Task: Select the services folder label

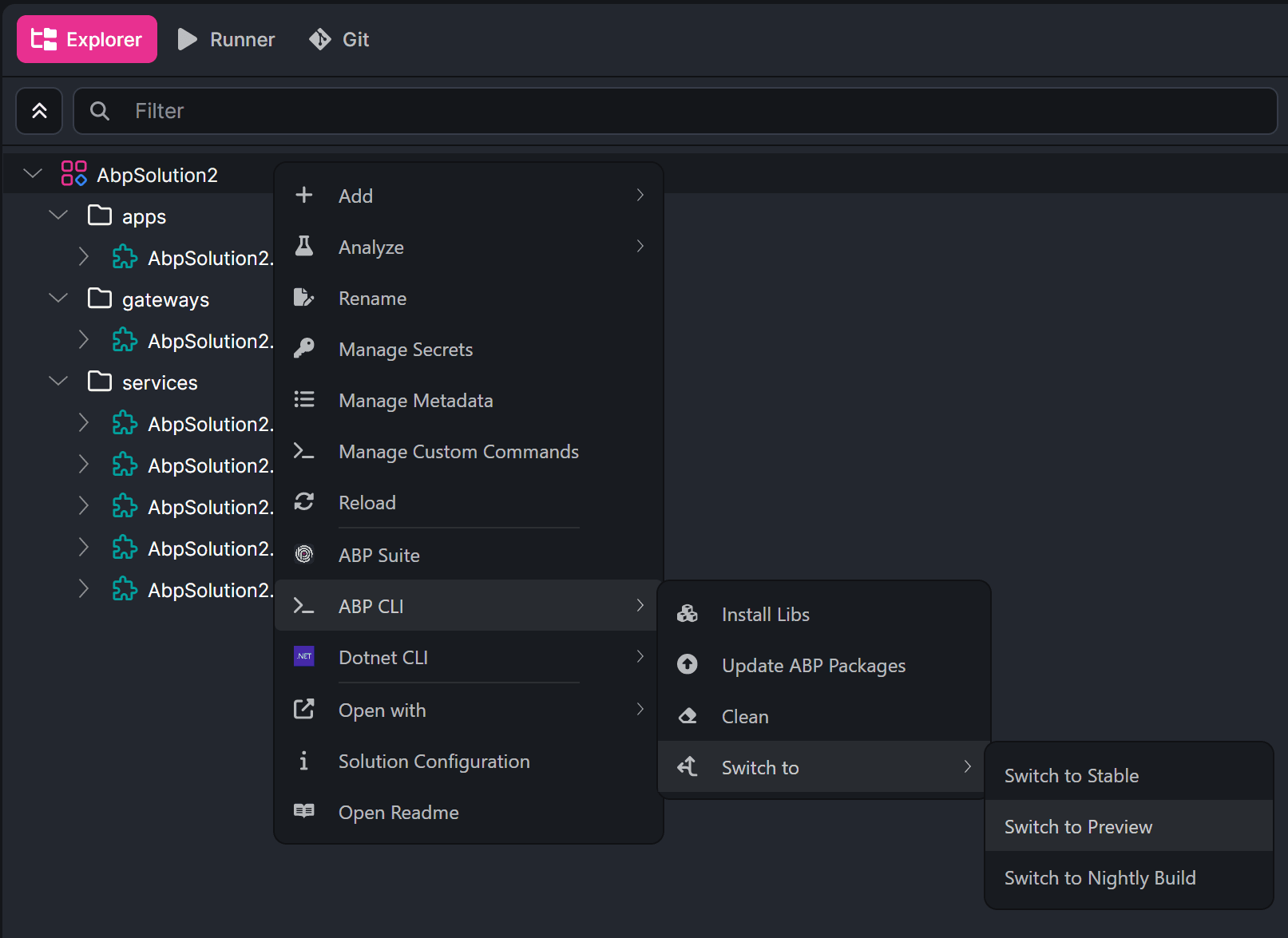Action: point(160,382)
